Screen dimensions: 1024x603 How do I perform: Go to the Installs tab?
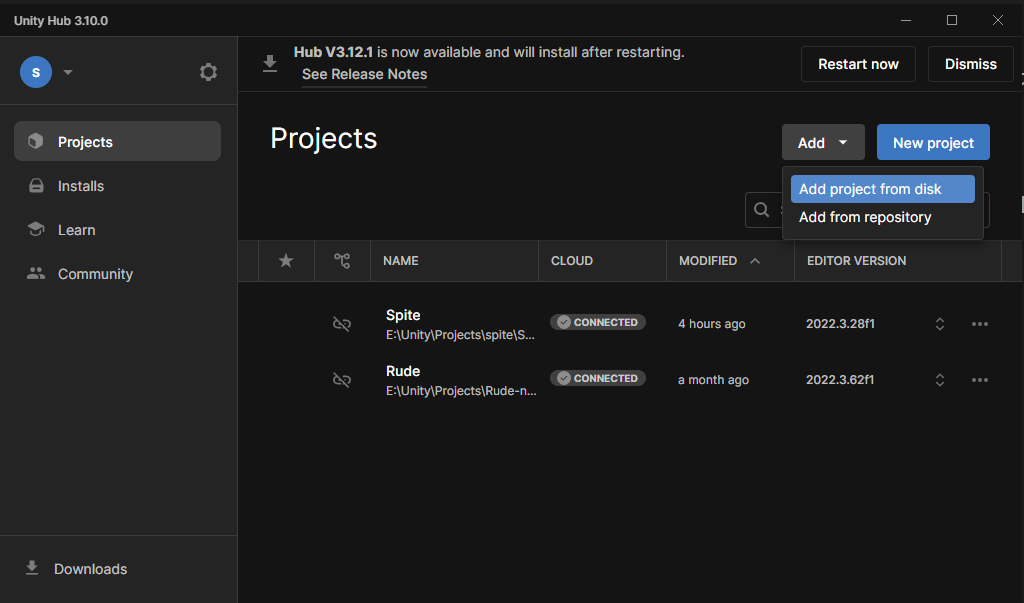[x=81, y=186]
